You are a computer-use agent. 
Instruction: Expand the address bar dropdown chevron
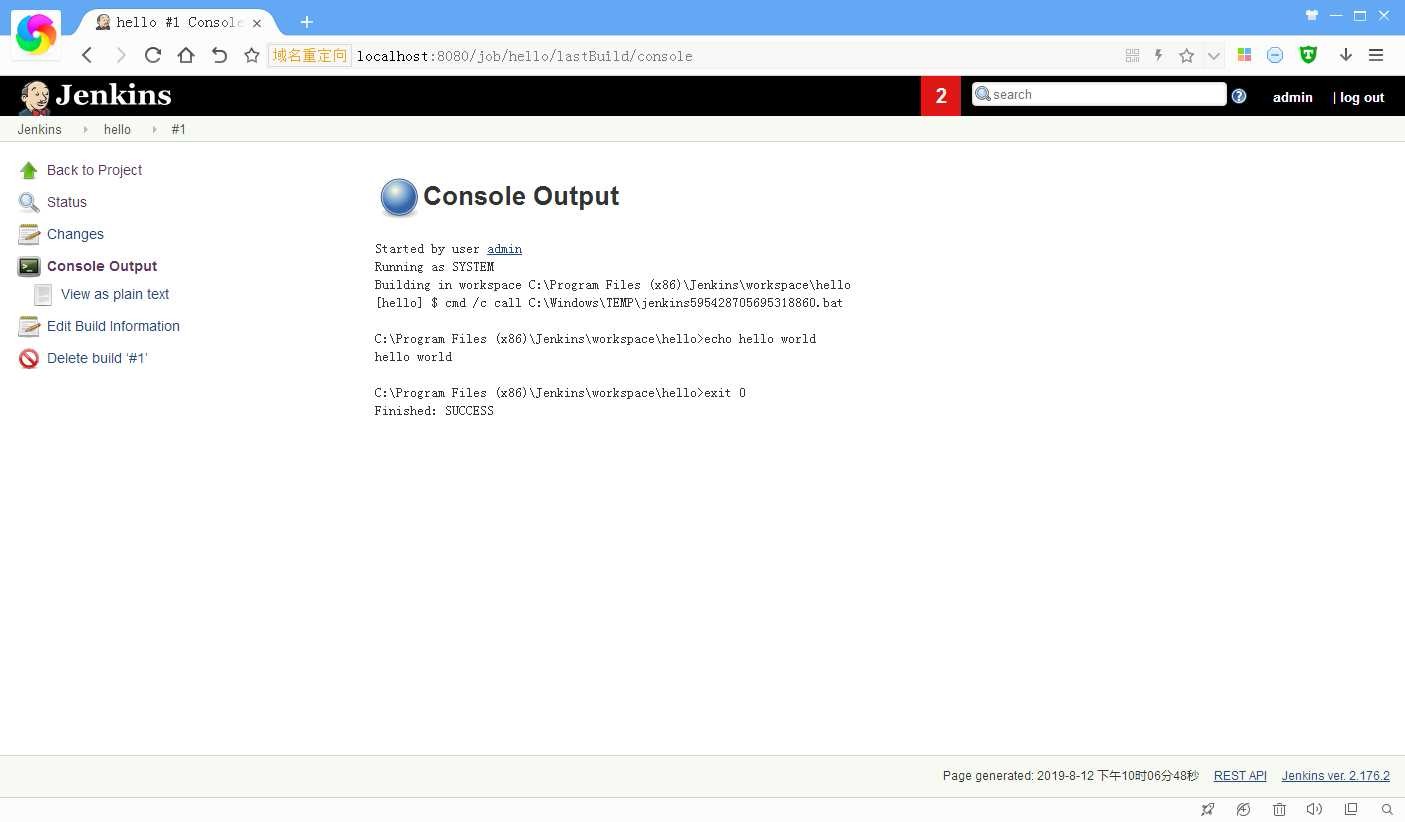coord(1213,56)
